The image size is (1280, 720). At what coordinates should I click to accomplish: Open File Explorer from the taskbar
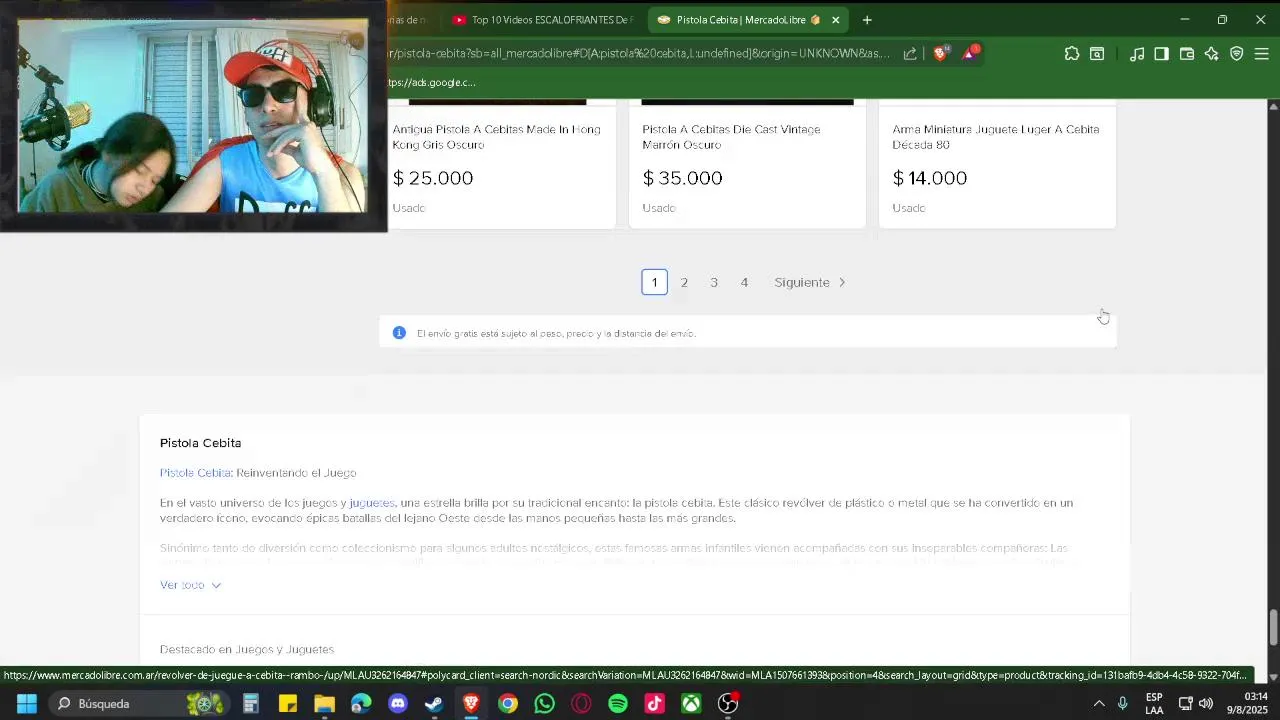point(324,704)
